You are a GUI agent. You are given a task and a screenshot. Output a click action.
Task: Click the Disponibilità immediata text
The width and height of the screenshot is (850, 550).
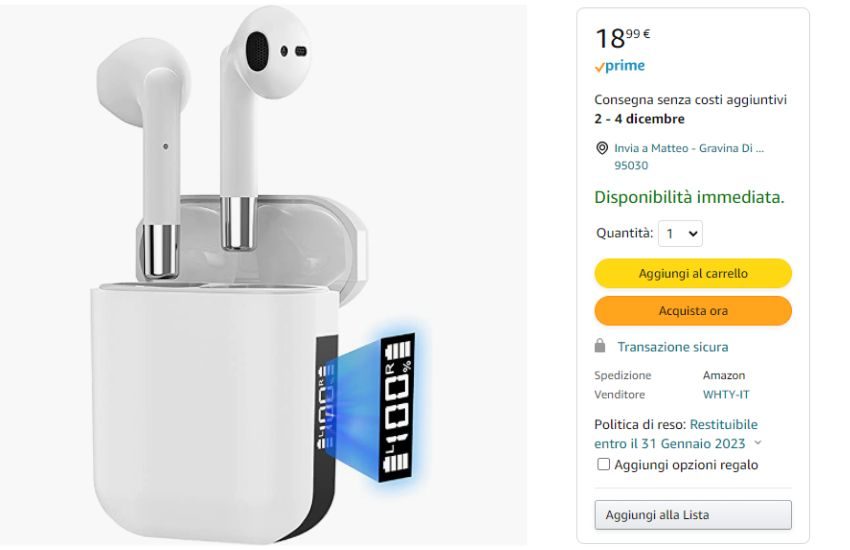[689, 197]
